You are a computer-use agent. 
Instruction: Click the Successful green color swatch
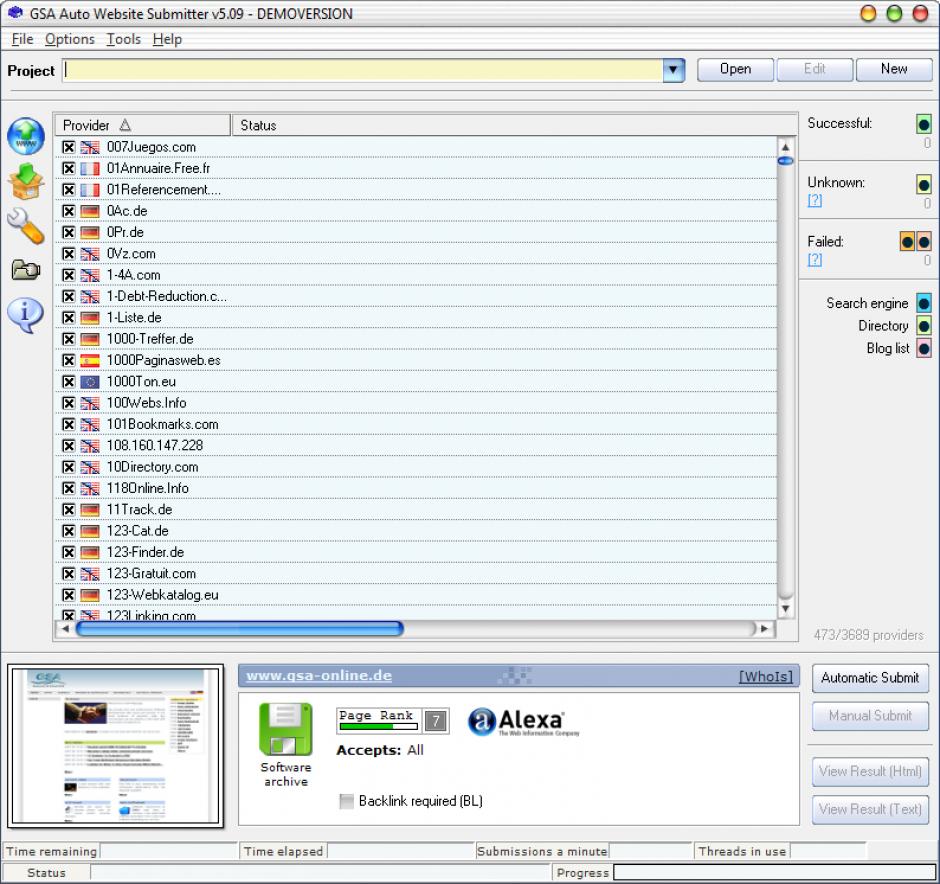[924, 125]
